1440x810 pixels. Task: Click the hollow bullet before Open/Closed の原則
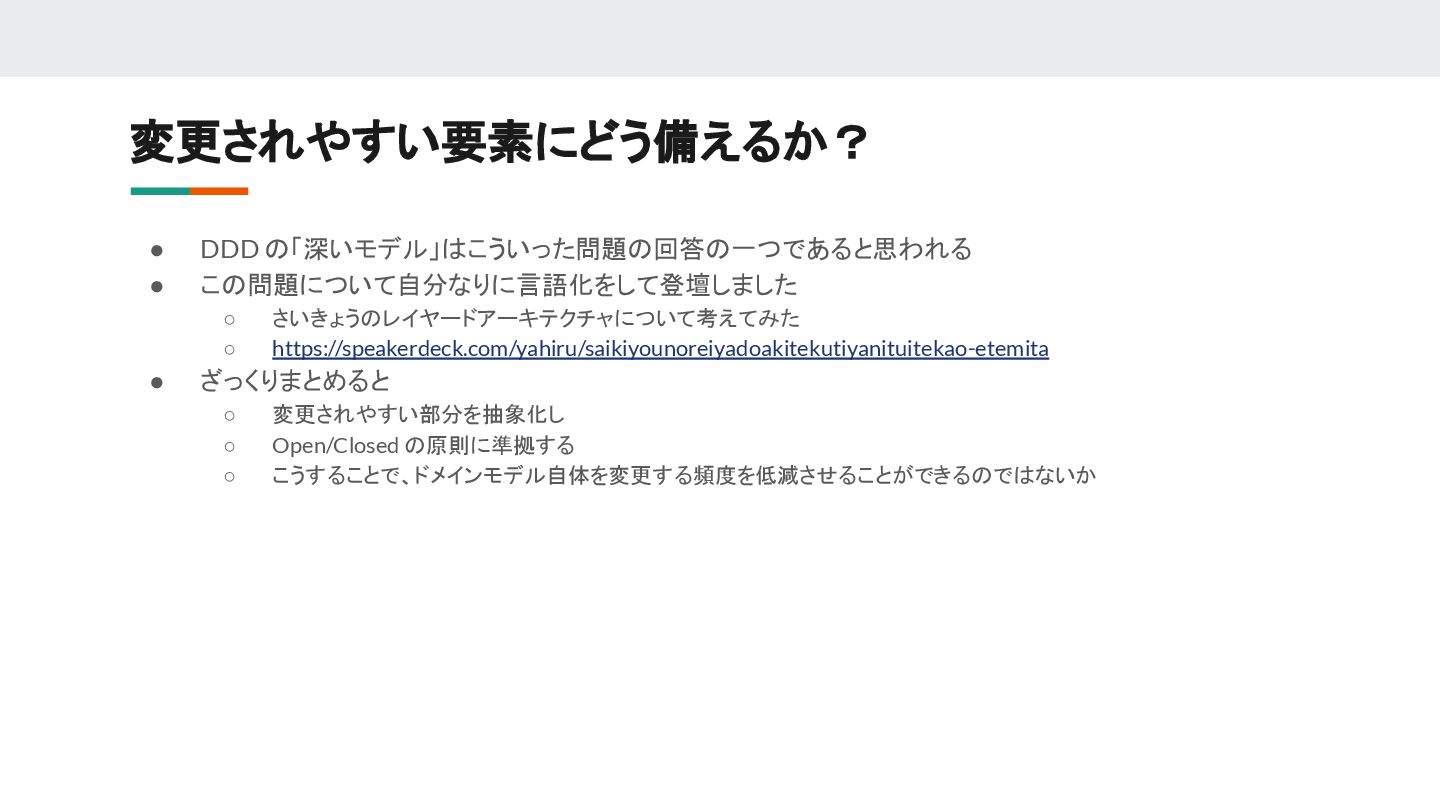click(x=230, y=446)
